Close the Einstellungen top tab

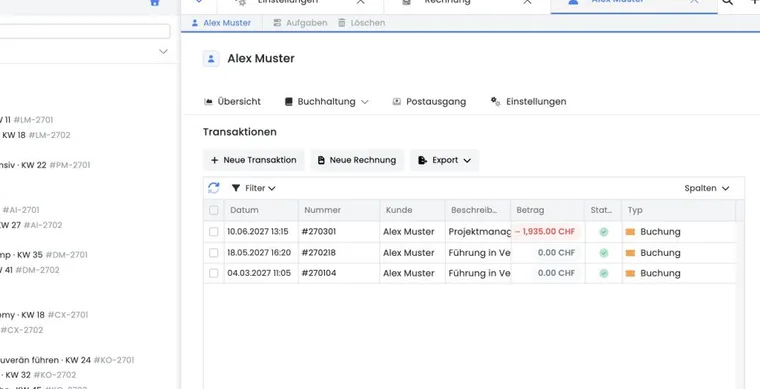pyautogui.click(x=361, y=2)
